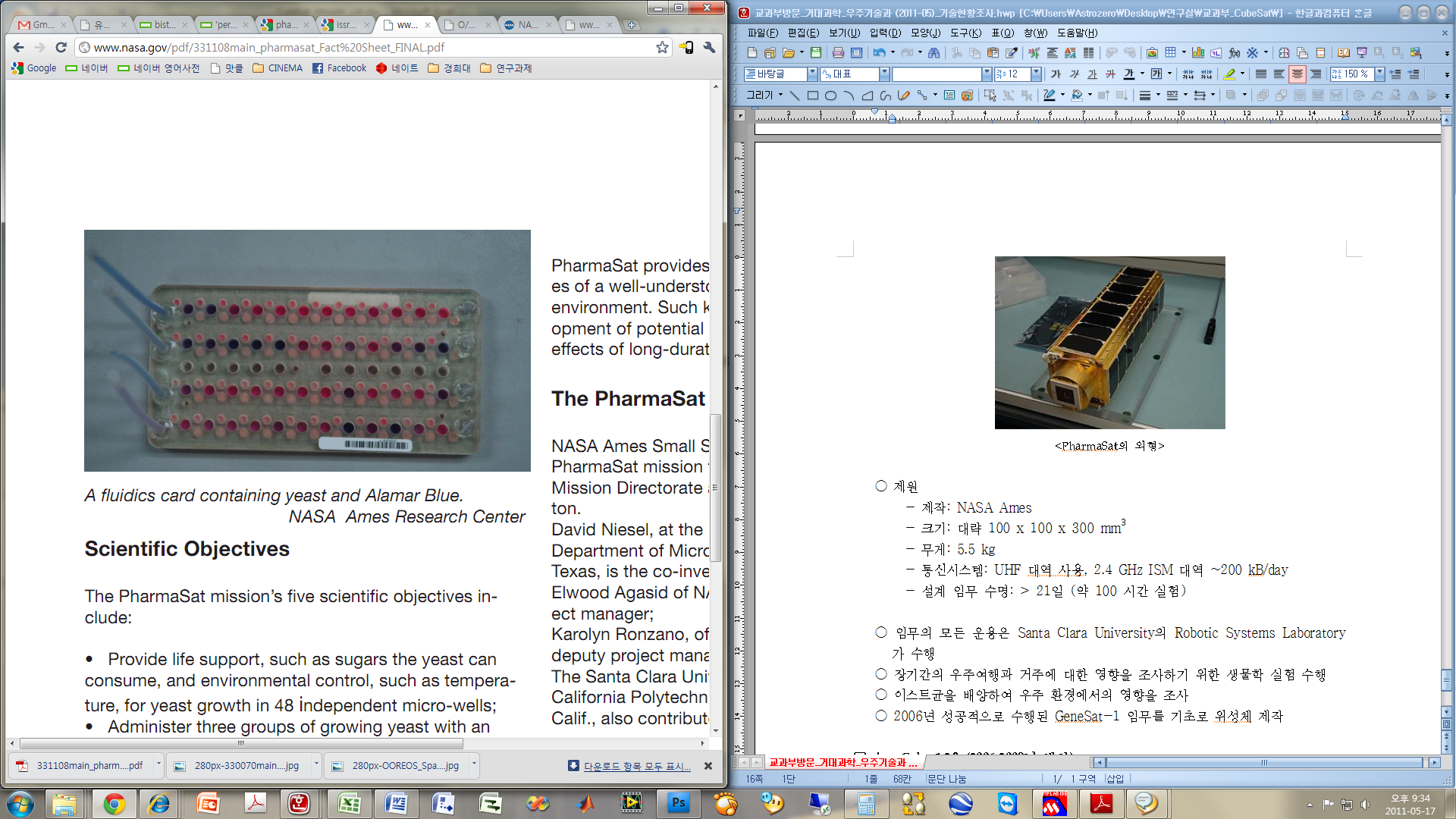Click the Print icon in Hangul toolbar
This screenshot has height=819, width=1456.
(x=838, y=53)
